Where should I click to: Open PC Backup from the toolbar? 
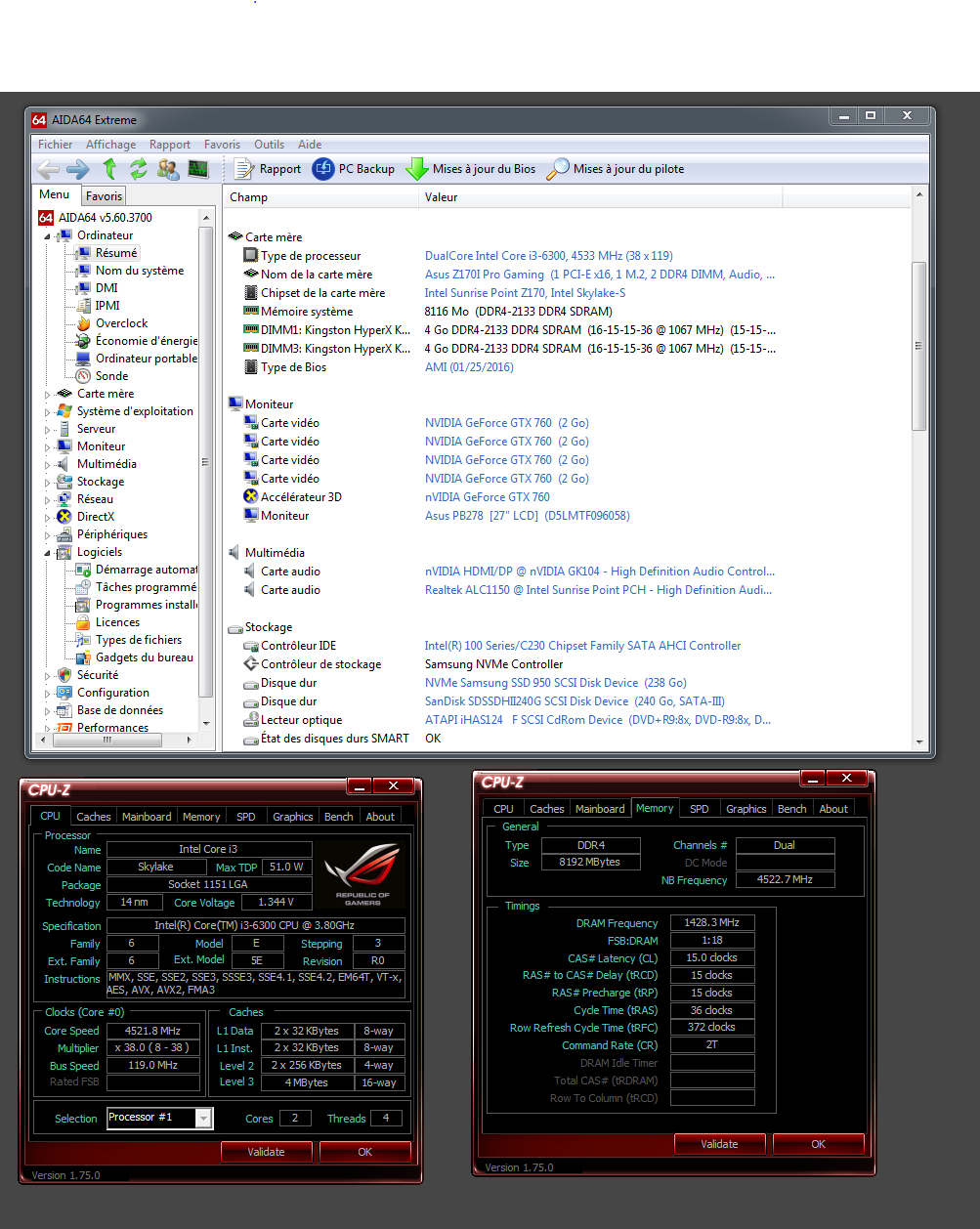click(x=354, y=169)
